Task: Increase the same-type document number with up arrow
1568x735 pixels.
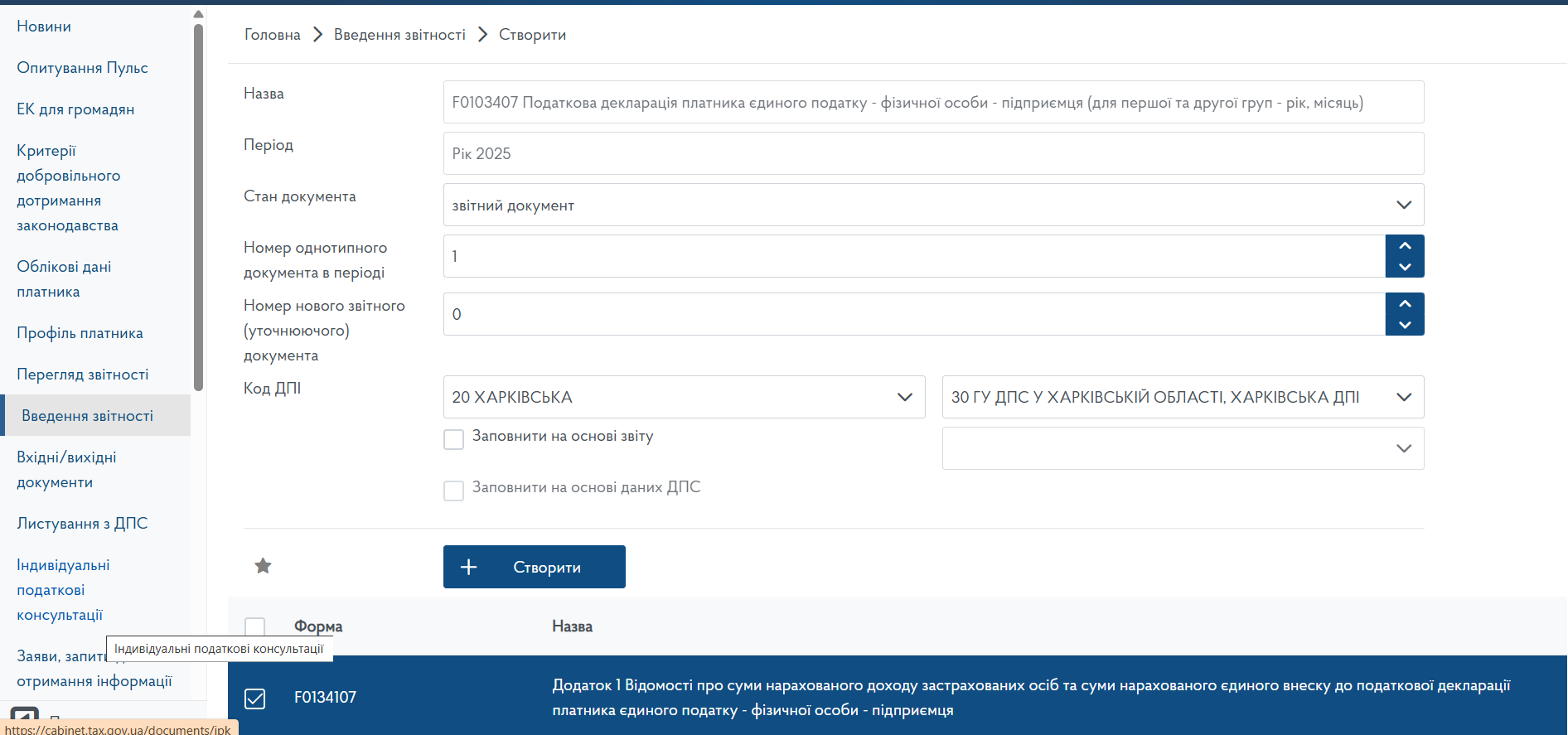Action: 1404,246
